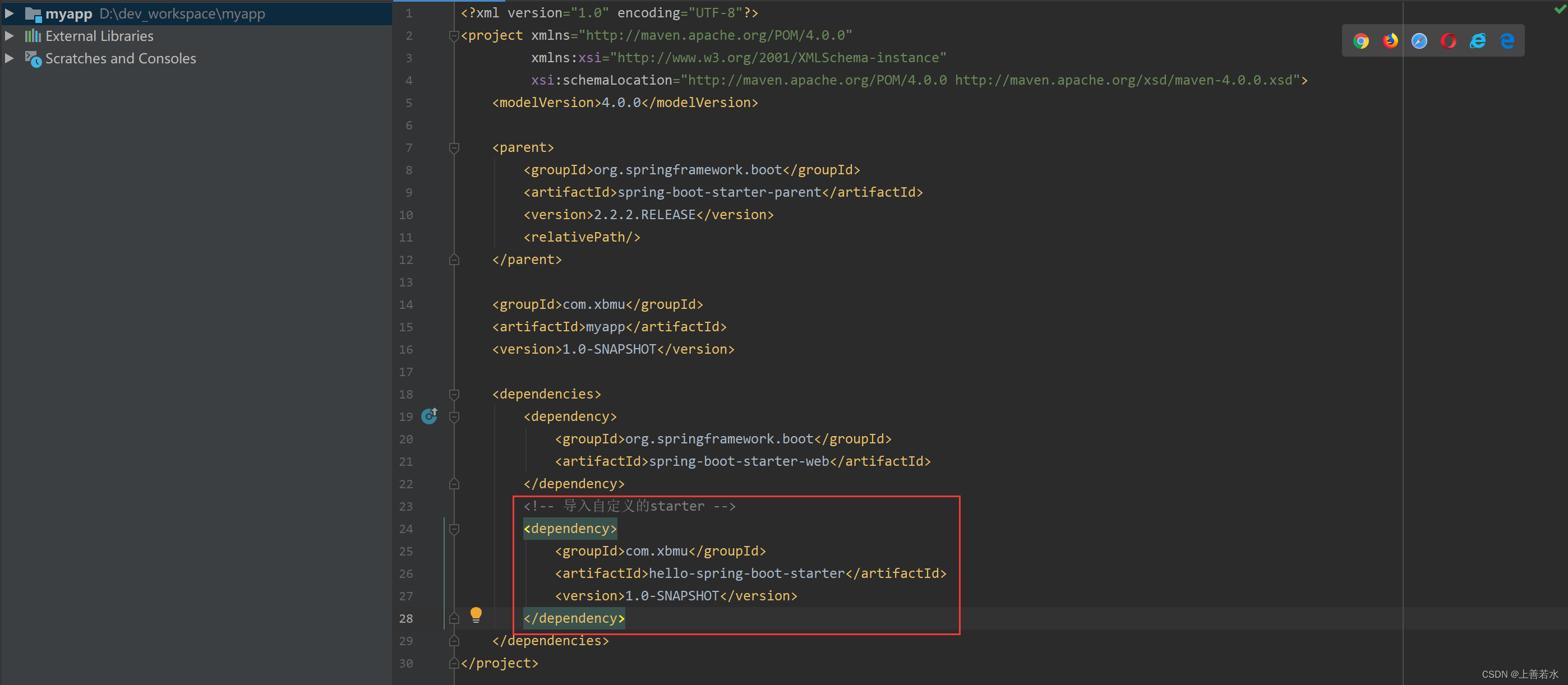The height and width of the screenshot is (685, 1568).
Task: Click groupId org.springframework.boot on line 20
Action: (723, 438)
